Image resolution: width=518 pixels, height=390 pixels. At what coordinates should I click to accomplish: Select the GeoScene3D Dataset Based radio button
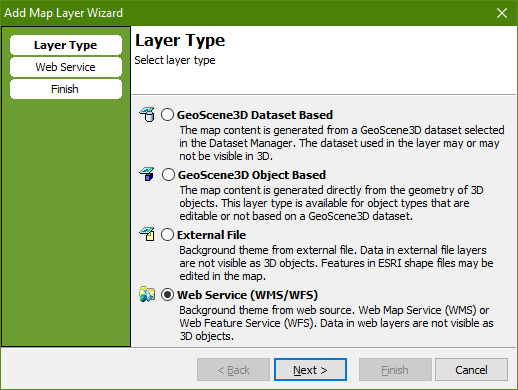167,115
